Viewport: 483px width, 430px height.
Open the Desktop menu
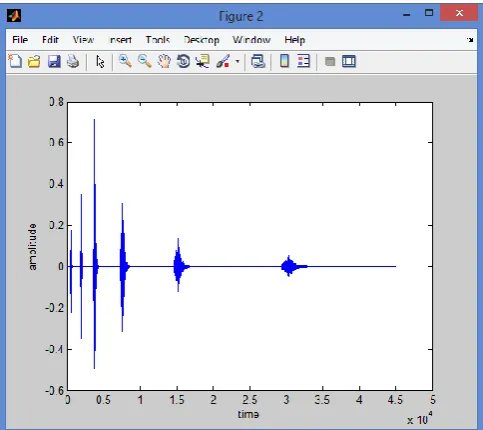(201, 40)
